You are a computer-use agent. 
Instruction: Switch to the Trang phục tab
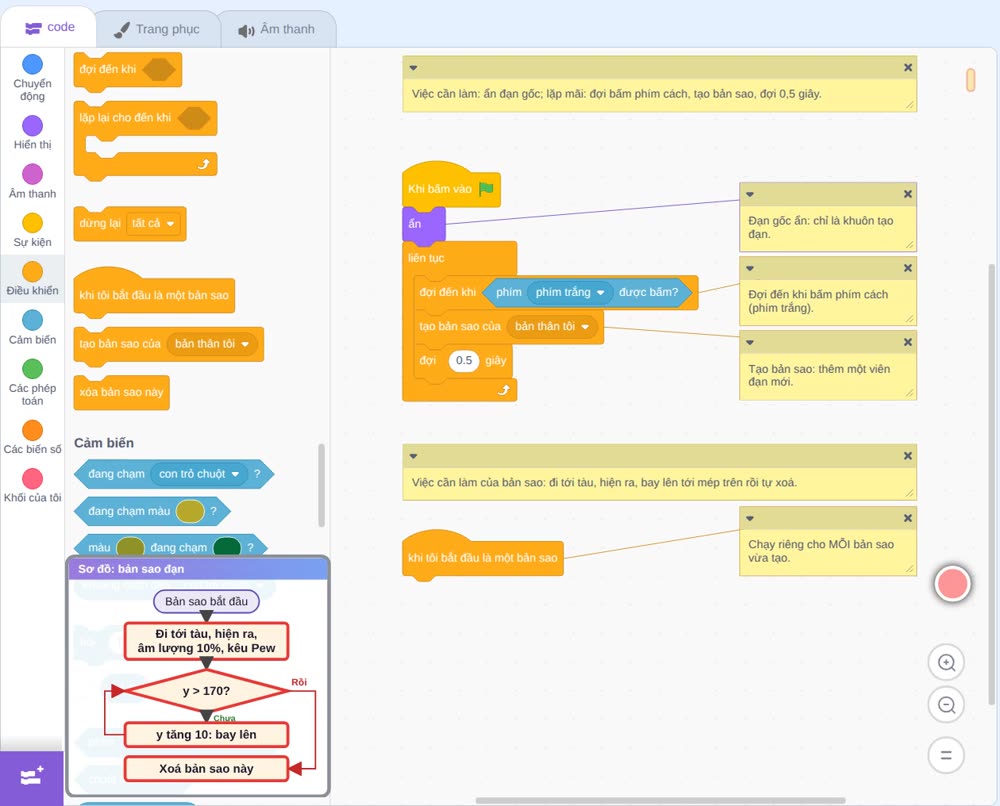[x=157, y=29]
